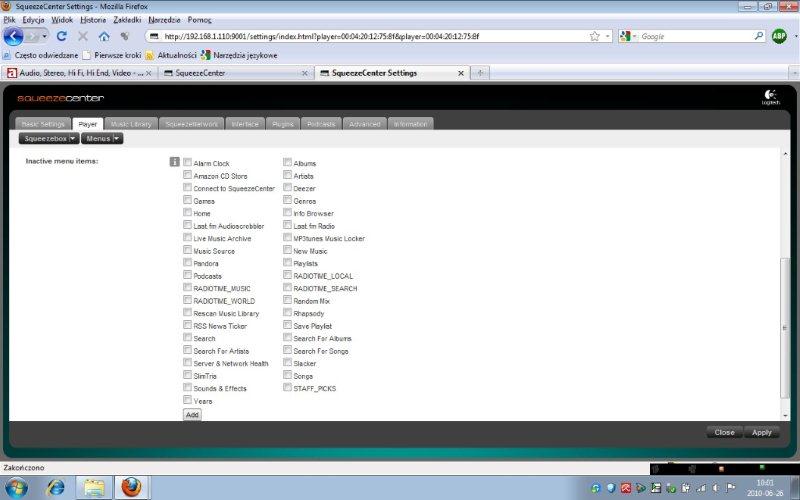This screenshot has width=800, height=500.
Task: Check the Amazon CD Store checkbox
Action: coord(187,175)
